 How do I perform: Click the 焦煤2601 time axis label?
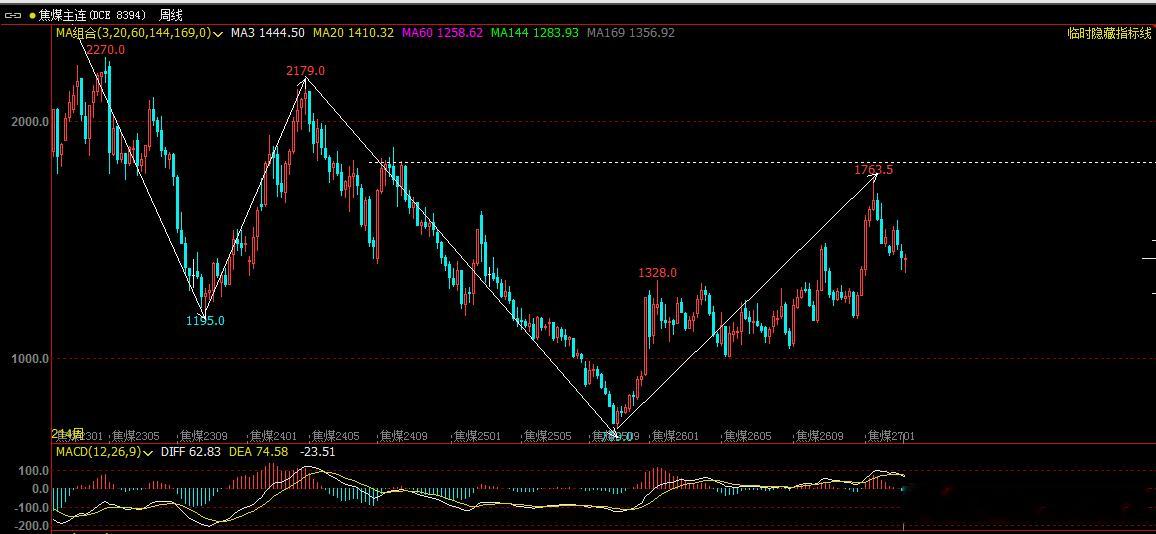tap(675, 436)
